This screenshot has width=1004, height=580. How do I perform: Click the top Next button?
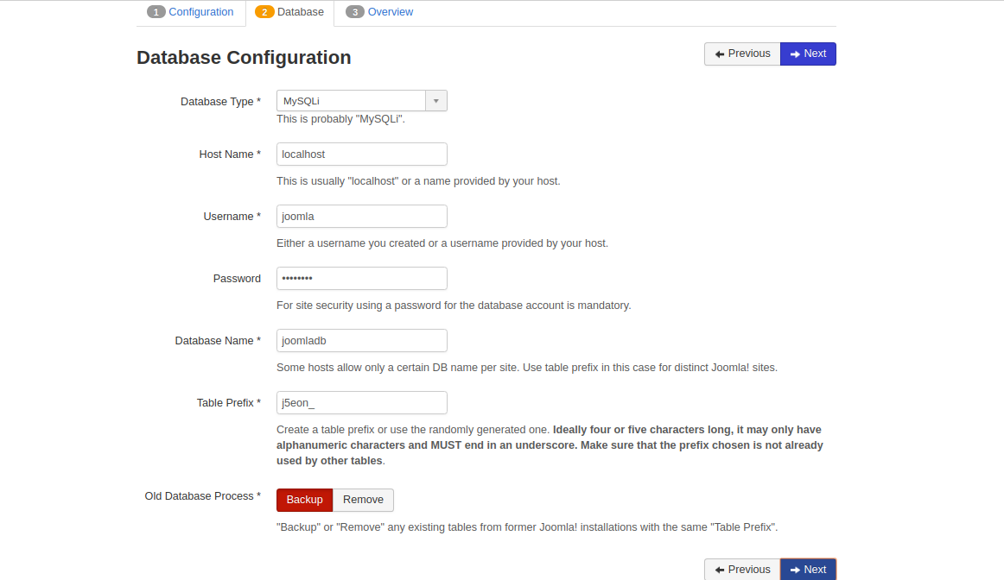[x=808, y=54]
